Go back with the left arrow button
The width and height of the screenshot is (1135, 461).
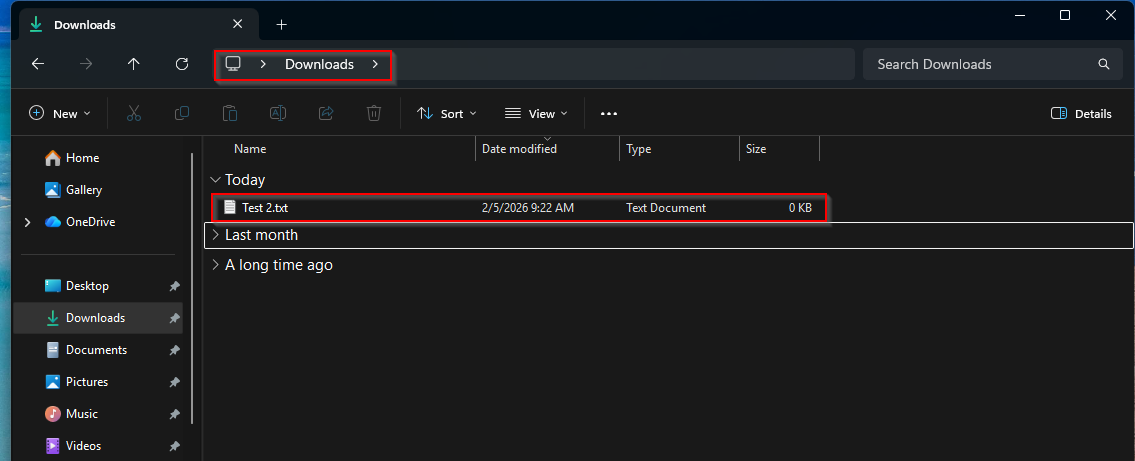[x=38, y=64]
